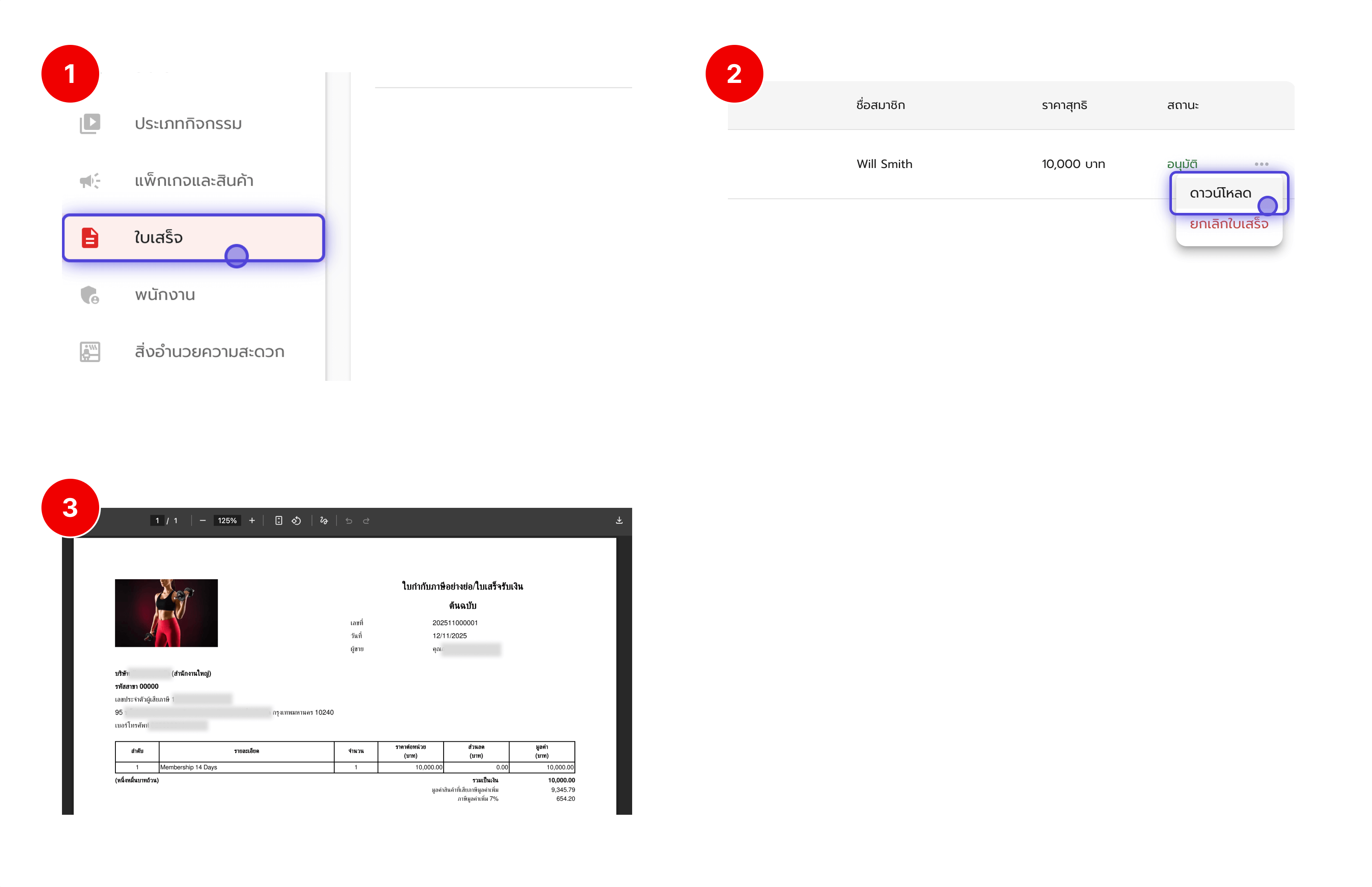Select ยกเลิกใบเสร็จ to cancel the receipt

1228,224
